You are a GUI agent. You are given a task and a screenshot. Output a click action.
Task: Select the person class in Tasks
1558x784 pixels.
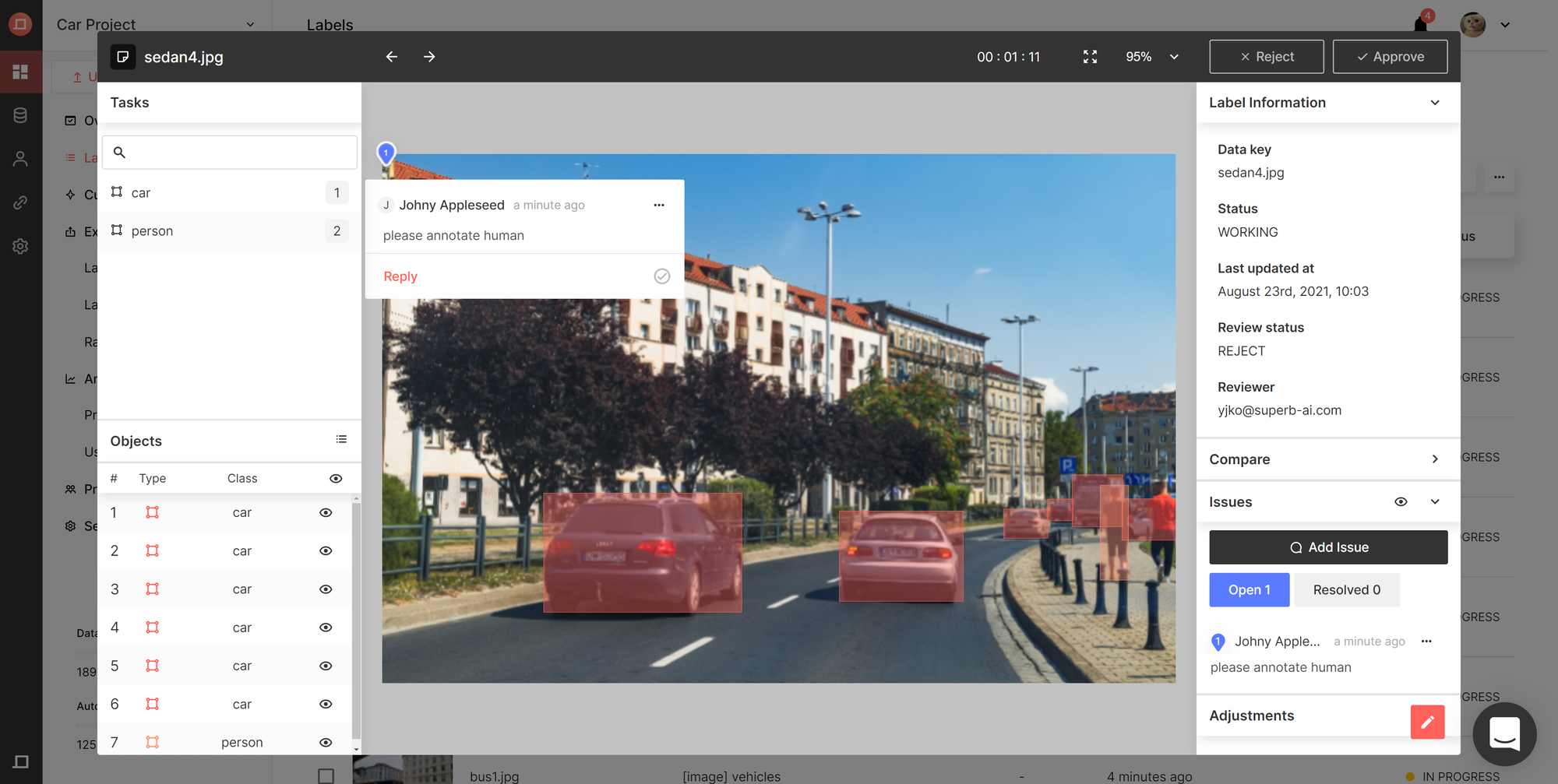click(230, 230)
